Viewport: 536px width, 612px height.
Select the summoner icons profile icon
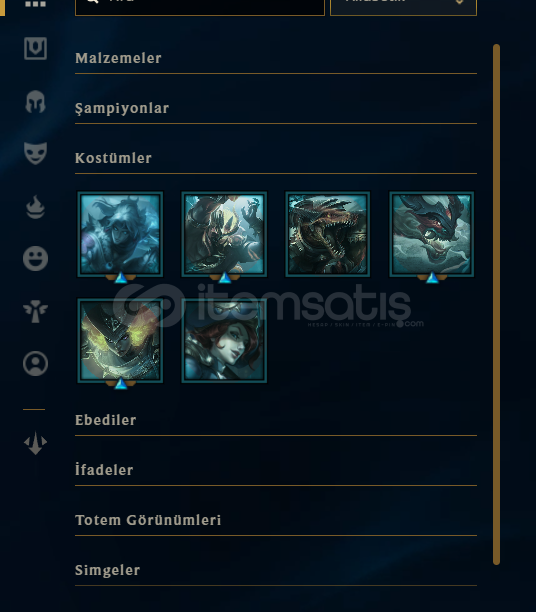(36, 363)
